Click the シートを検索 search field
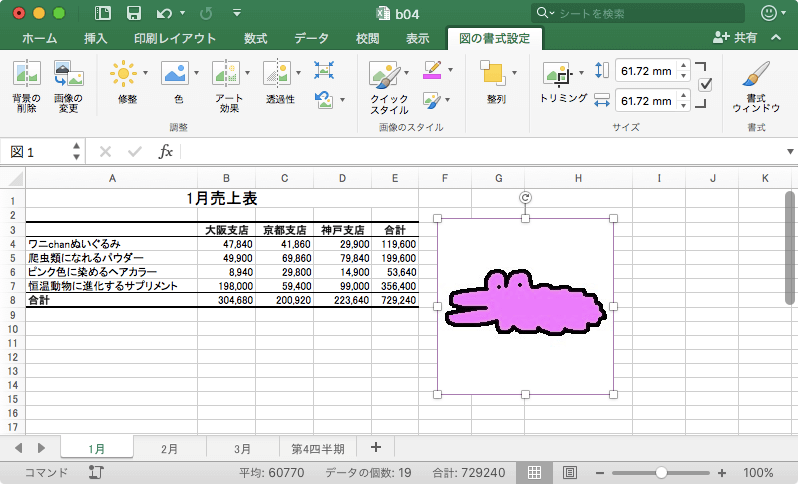The image size is (798, 484). tap(638, 13)
